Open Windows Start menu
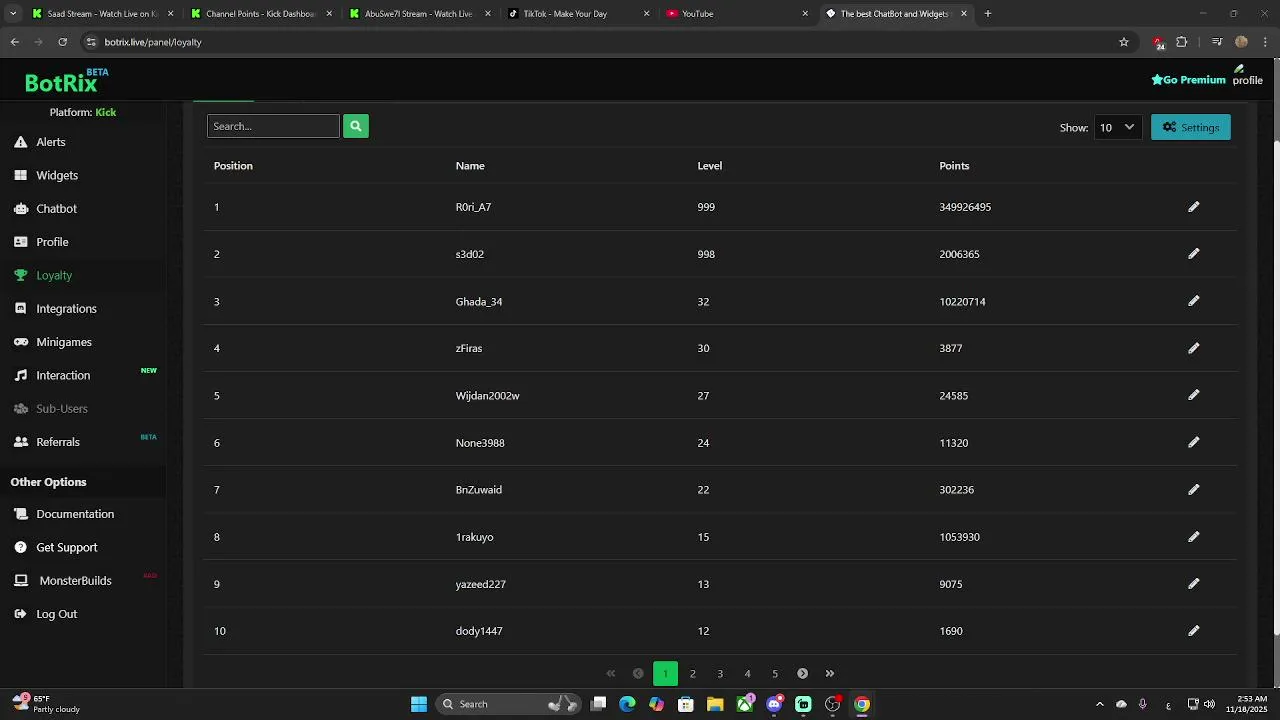1280x720 pixels. [419, 704]
